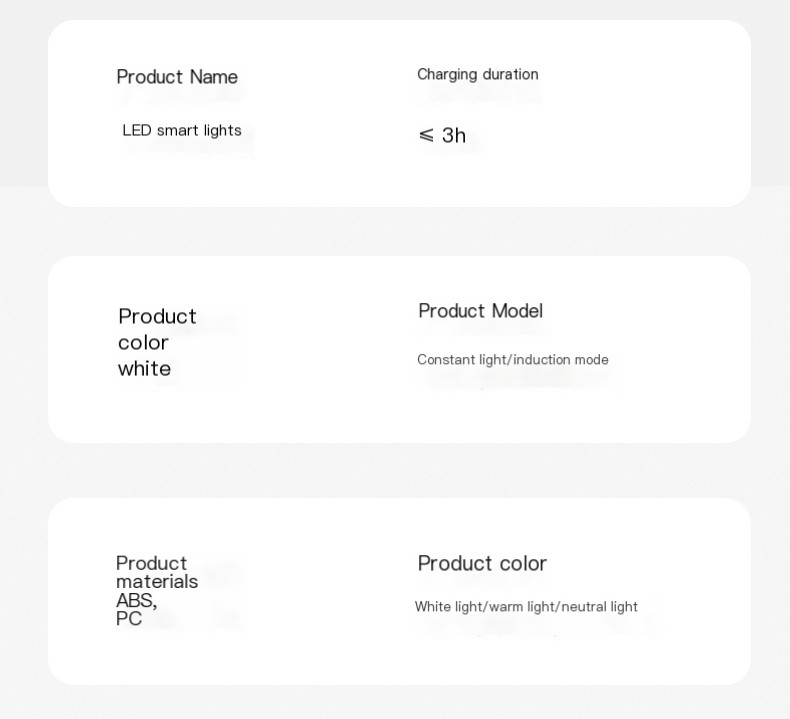This screenshot has height=719, width=790.
Task: Click the Product materials label
Action: pyautogui.click(x=157, y=572)
